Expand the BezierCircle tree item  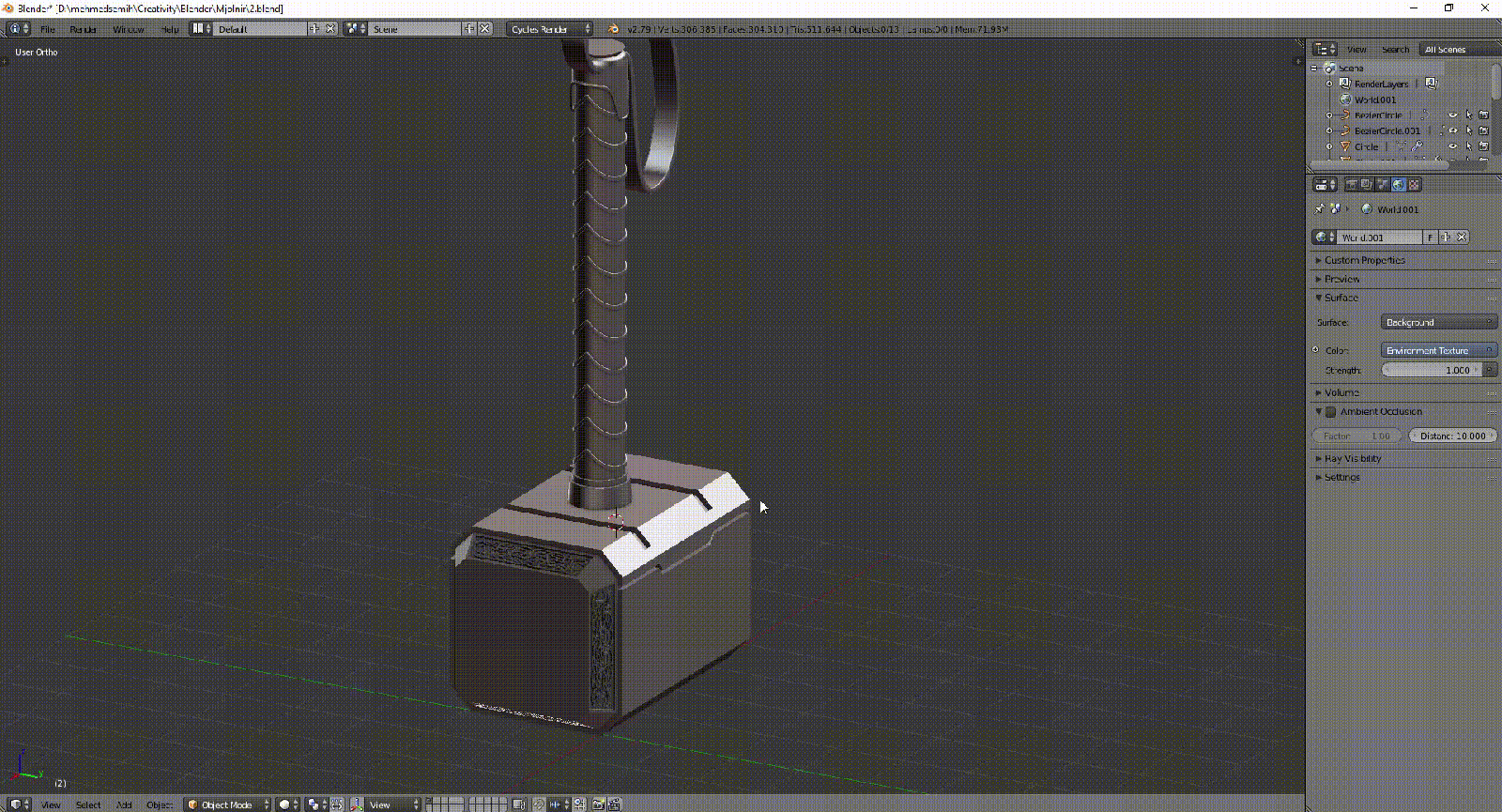click(1329, 115)
